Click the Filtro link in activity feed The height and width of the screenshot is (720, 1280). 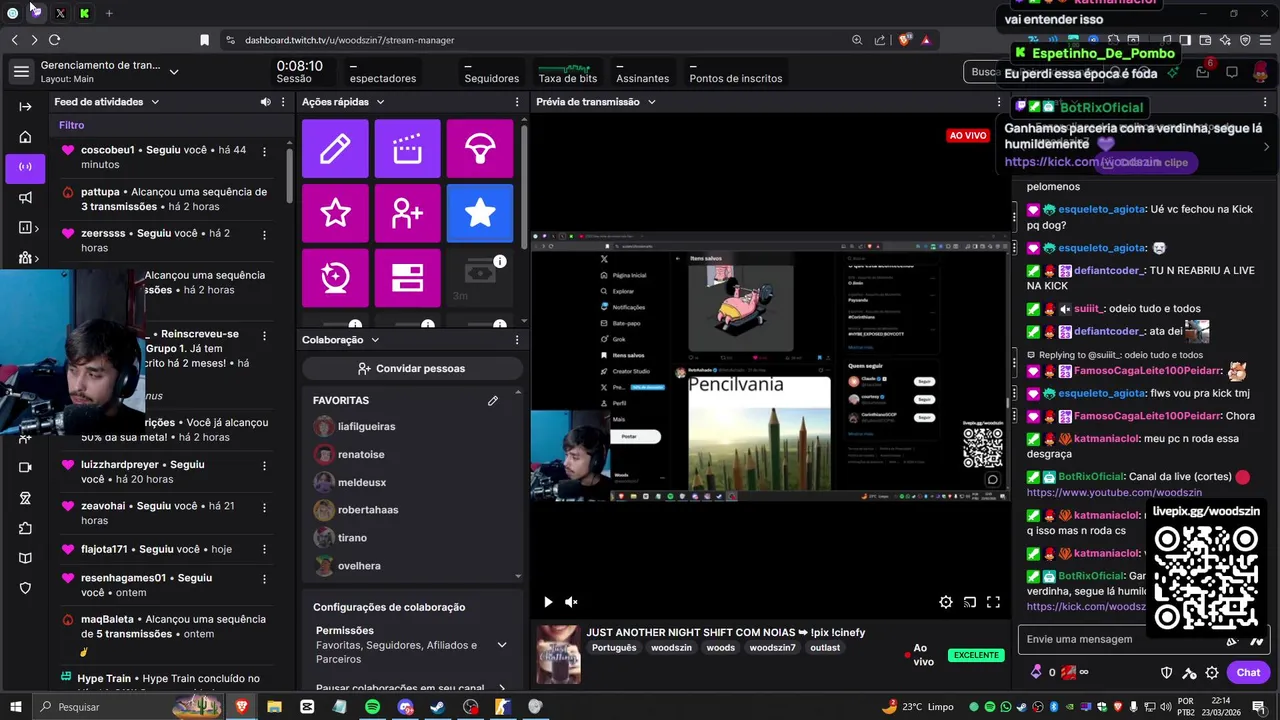coord(71,125)
